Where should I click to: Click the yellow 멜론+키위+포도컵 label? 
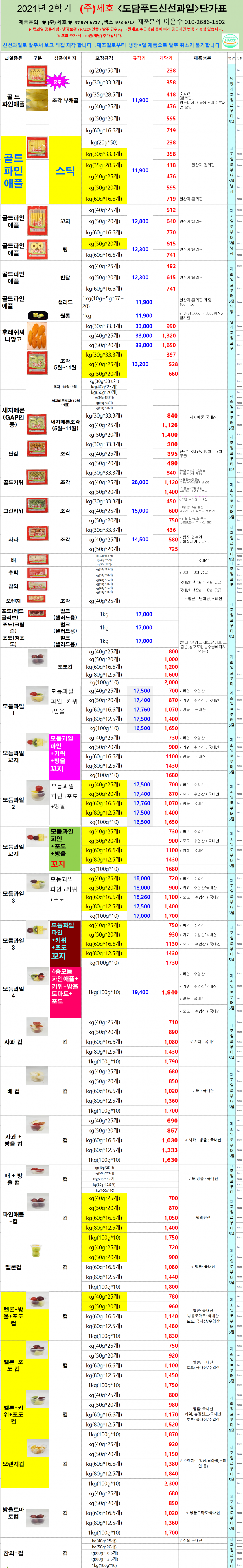click(13, 1414)
